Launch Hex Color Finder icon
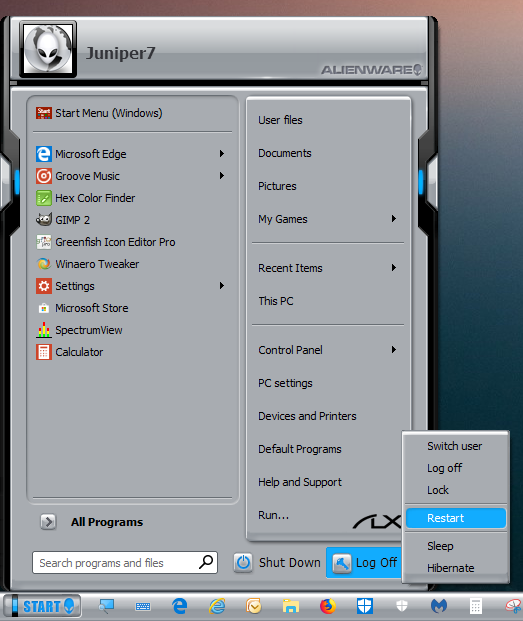523x621 pixels. point(44,198)
